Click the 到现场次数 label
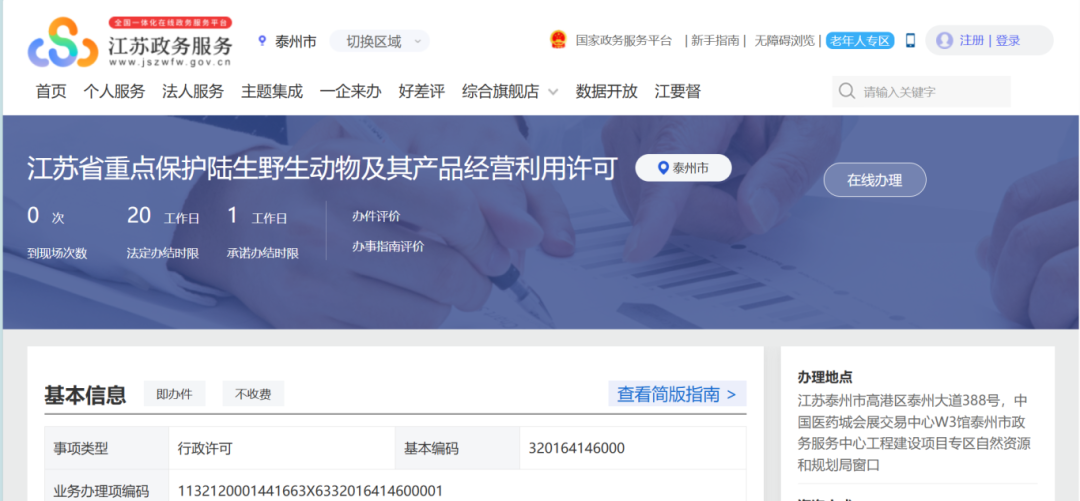This screenshot has height=501, width=1080. [57, 253]
